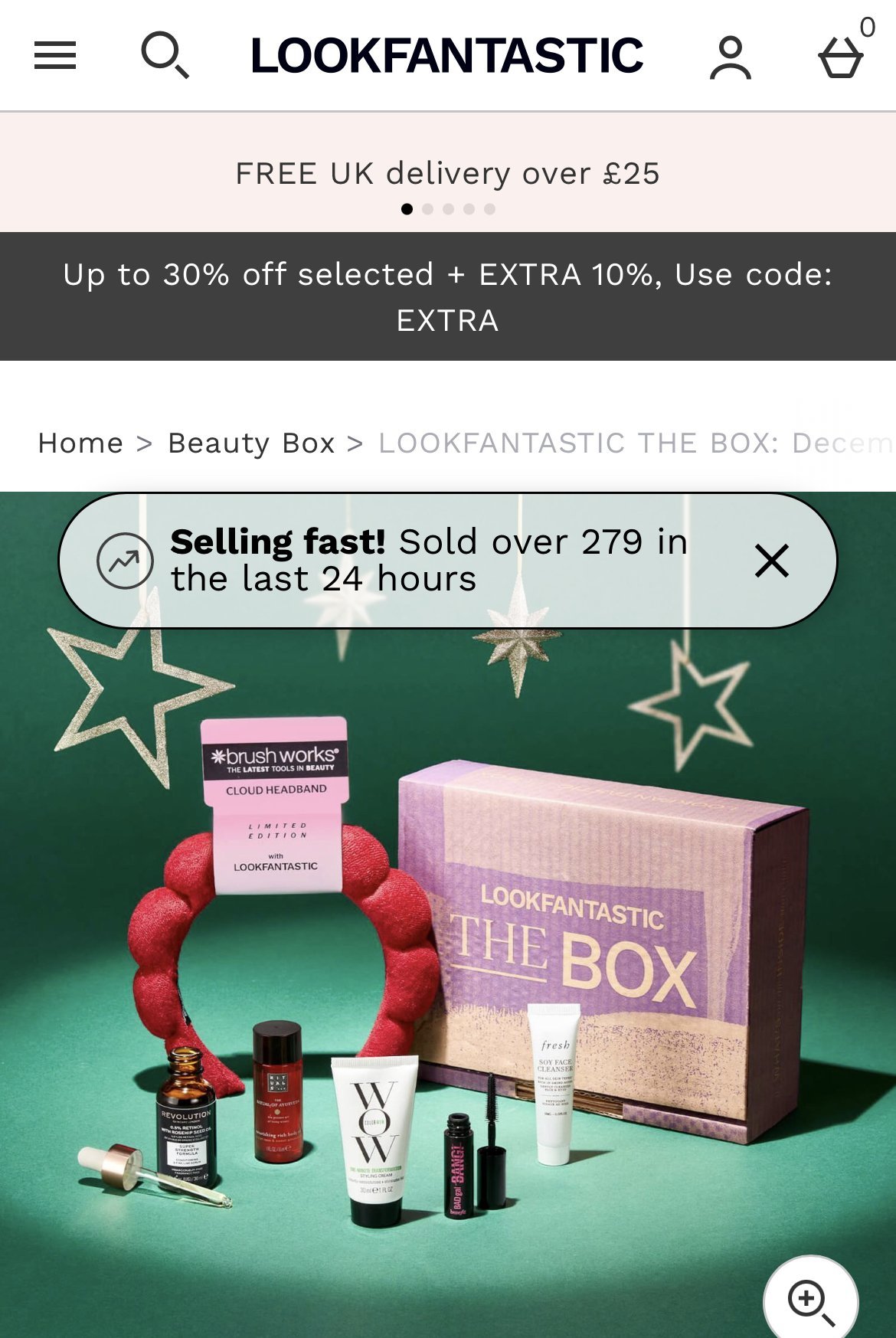This screenshot has width=896, height=1338.
Task: Go to Home breadcrumb link
Action: pyautogui.click(x=80, y=443)
